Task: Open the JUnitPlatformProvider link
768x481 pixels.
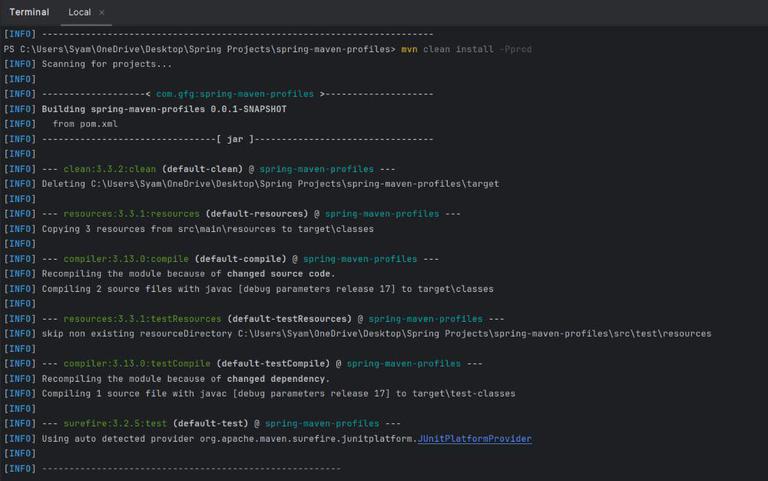Action: [475, 439]
